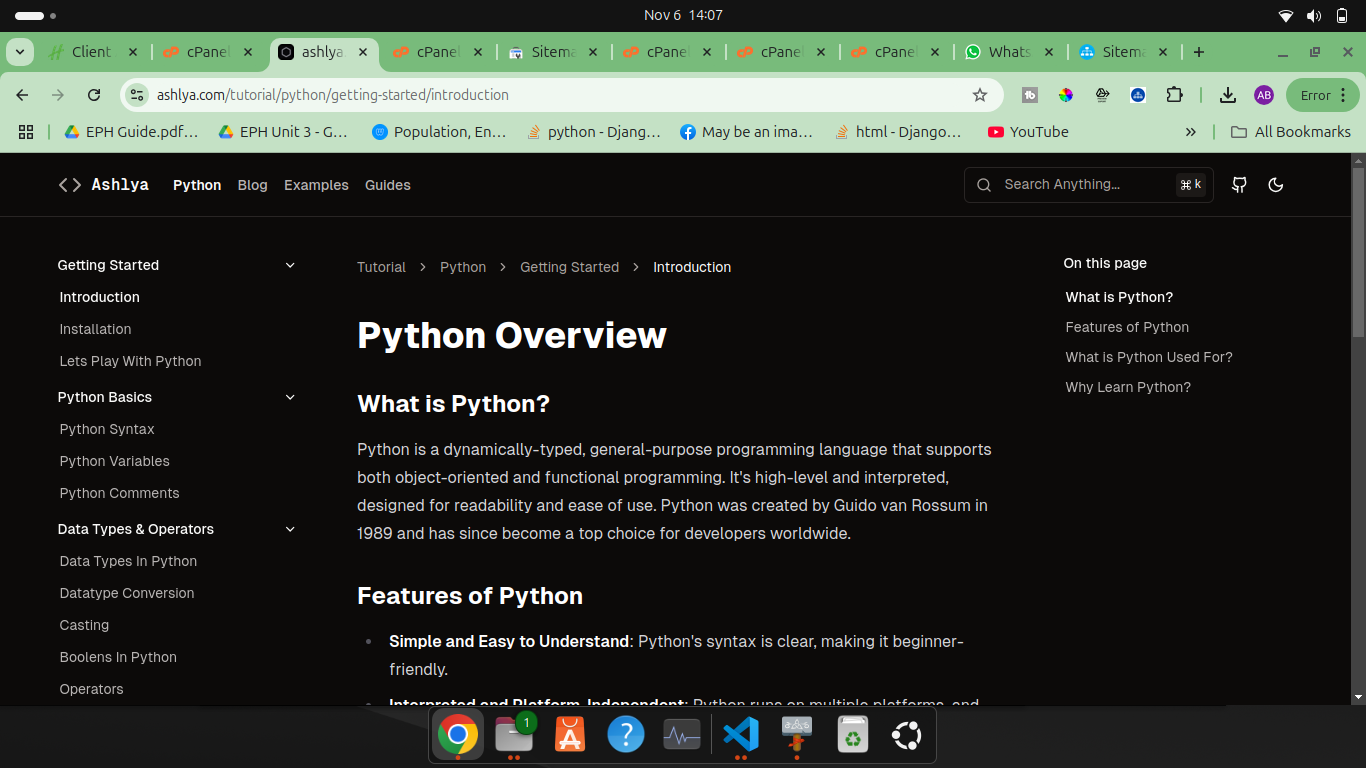Collapse the Python Basics sidebar section
The image size is (1366, 768).
coord(290,397)
